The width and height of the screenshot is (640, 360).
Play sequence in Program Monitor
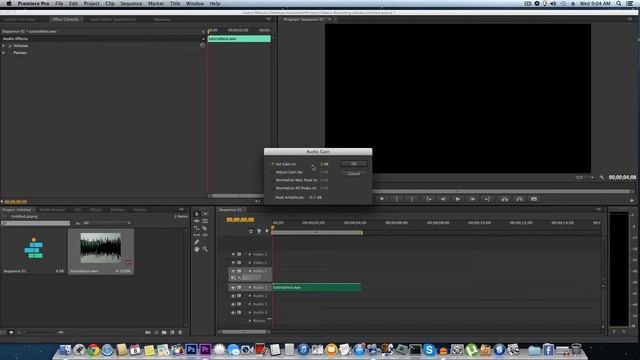pos(458,199)
